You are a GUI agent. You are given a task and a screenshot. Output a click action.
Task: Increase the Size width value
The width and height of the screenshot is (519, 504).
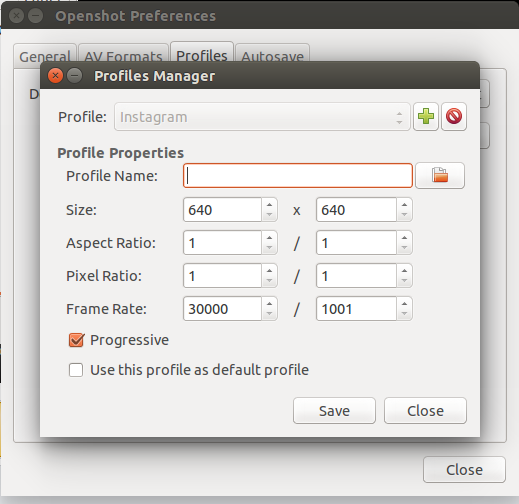click(269, 205)
